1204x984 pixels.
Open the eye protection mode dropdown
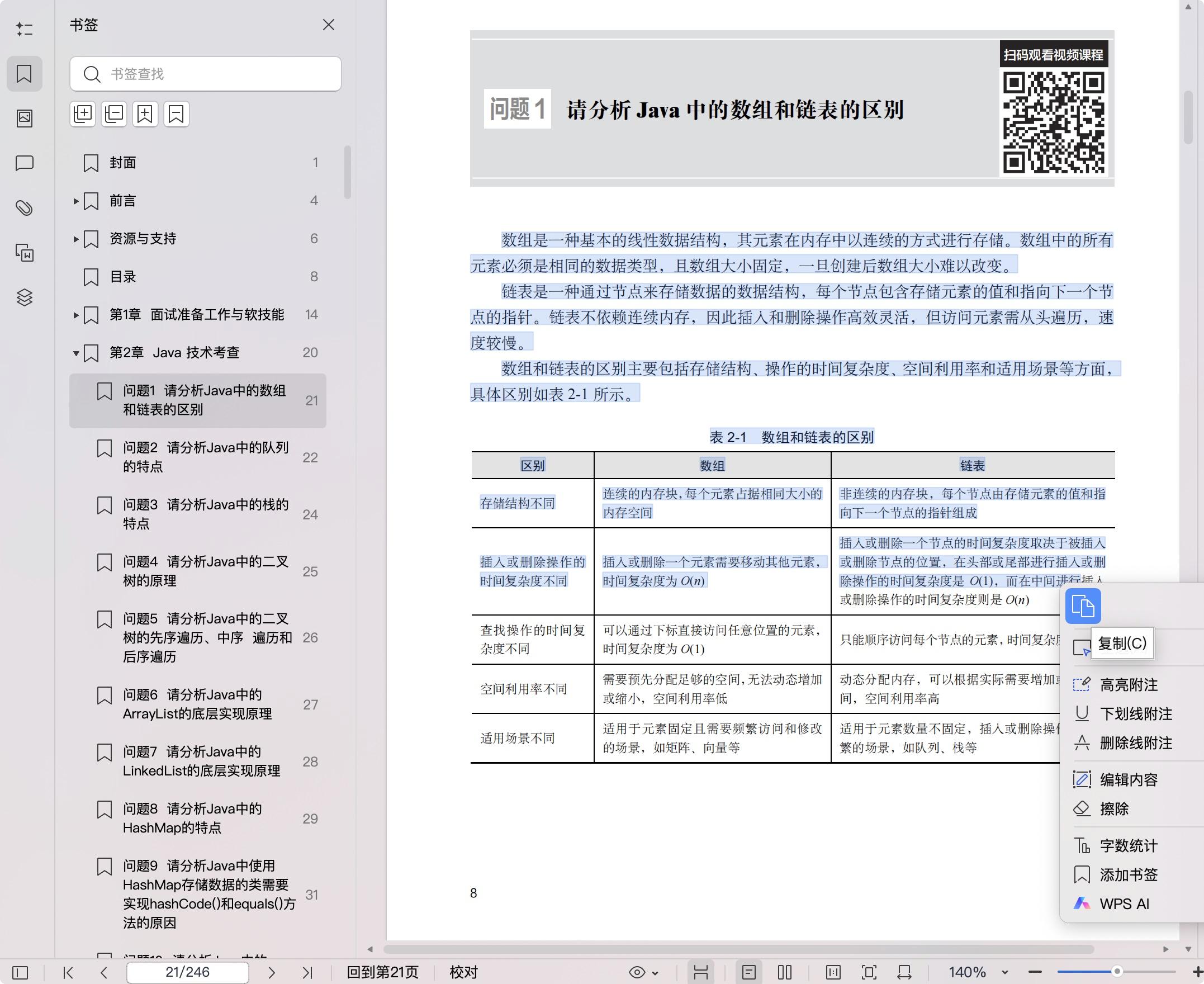[644, 973]
